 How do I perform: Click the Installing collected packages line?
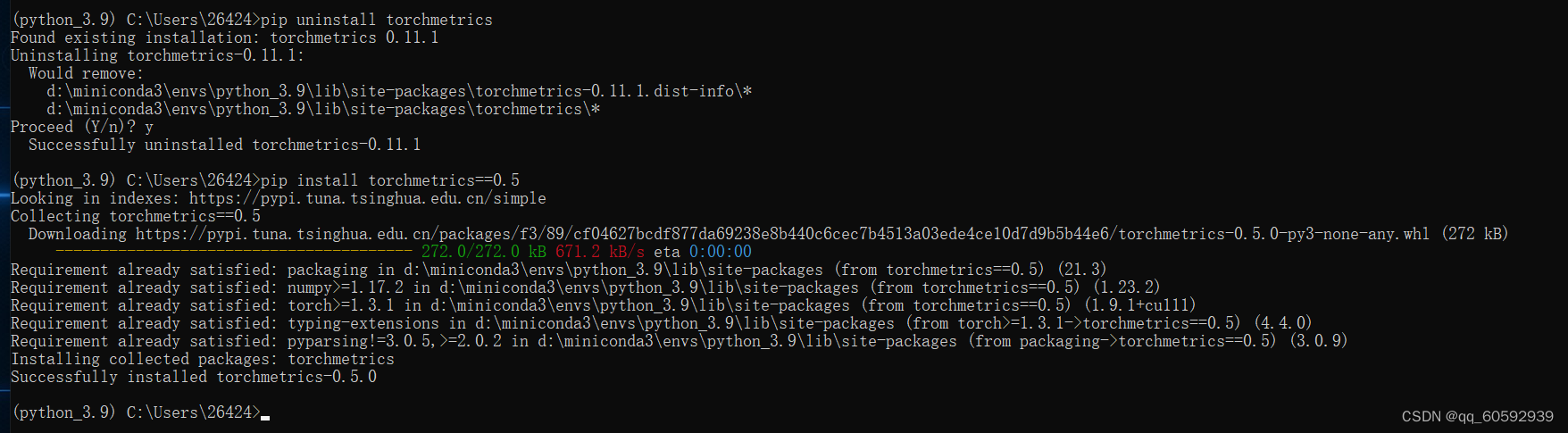[203, 359]
